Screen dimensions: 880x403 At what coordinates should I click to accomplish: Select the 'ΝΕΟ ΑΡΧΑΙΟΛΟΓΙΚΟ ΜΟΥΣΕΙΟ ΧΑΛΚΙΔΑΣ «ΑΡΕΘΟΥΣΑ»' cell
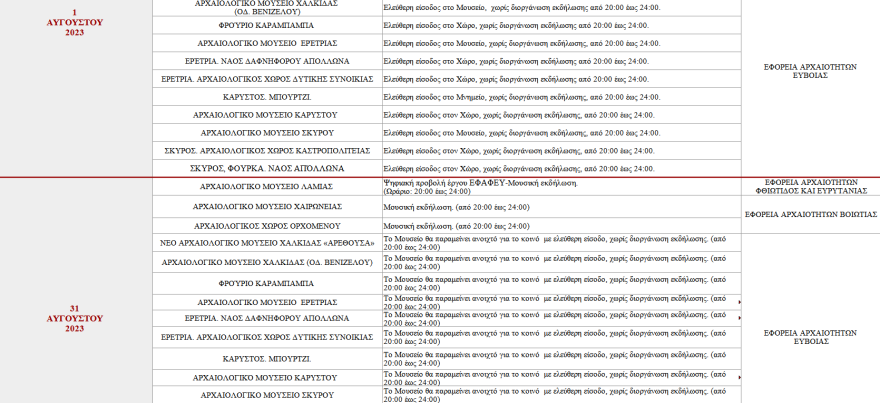click(x=267, y=243)
